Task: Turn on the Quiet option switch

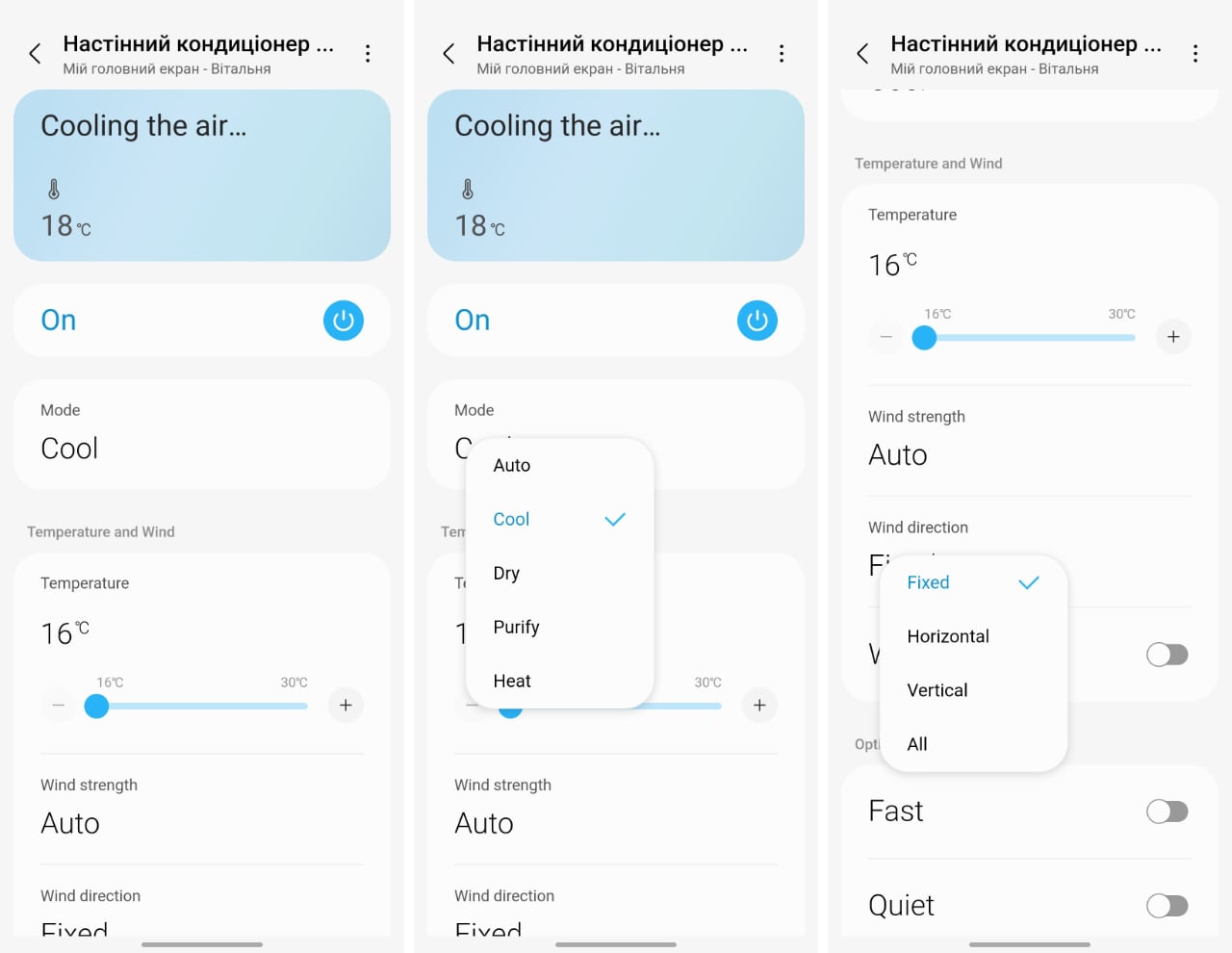Action: pyautogui.click(x=1167, y=906)
